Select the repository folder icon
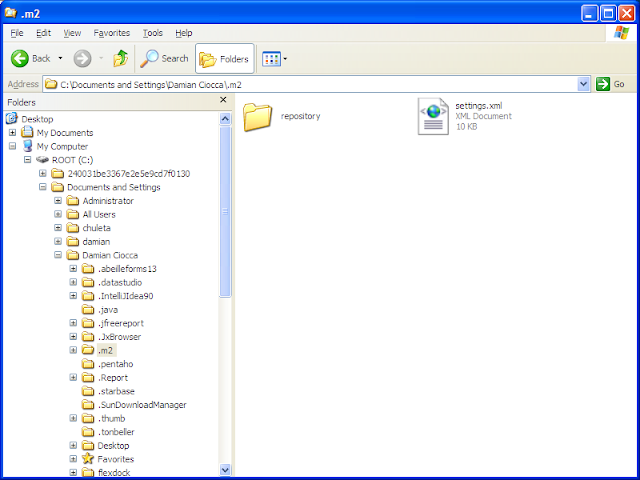Viewport: 640px width, 480px height. (x=257, y=117)
